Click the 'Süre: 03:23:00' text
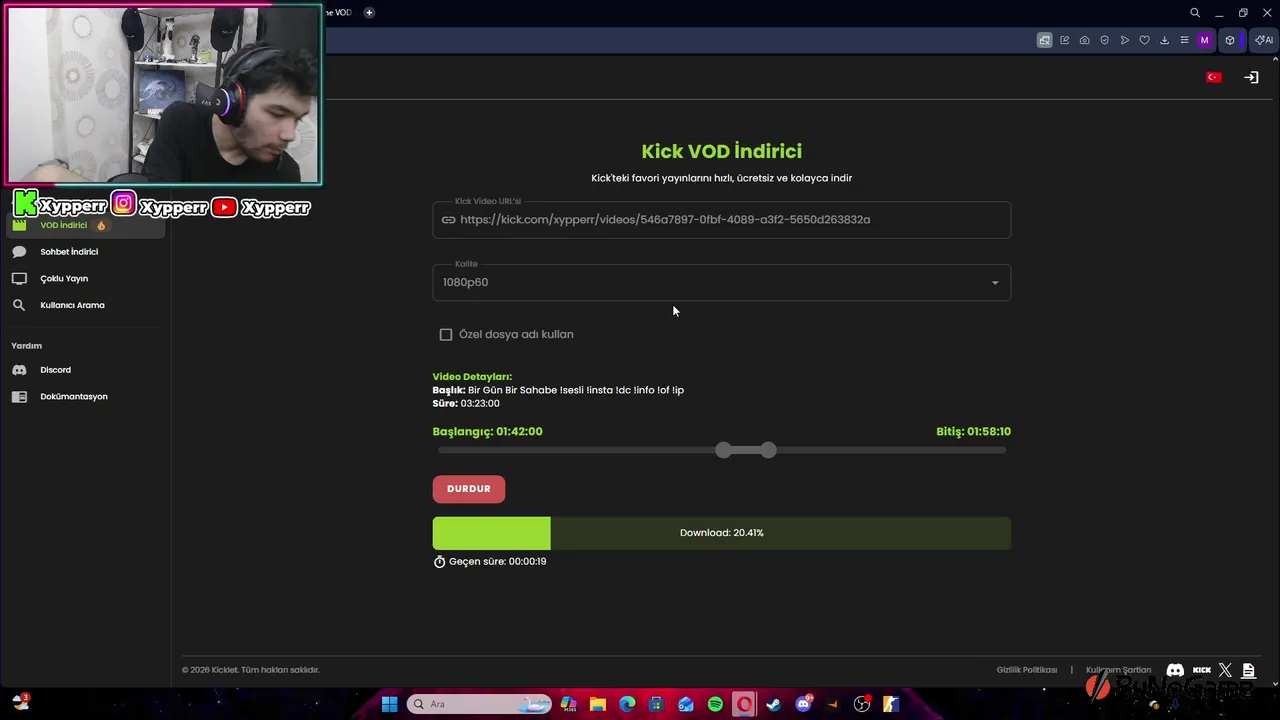The height and width of the screenshot is (720, 1280). pos(466,403)
